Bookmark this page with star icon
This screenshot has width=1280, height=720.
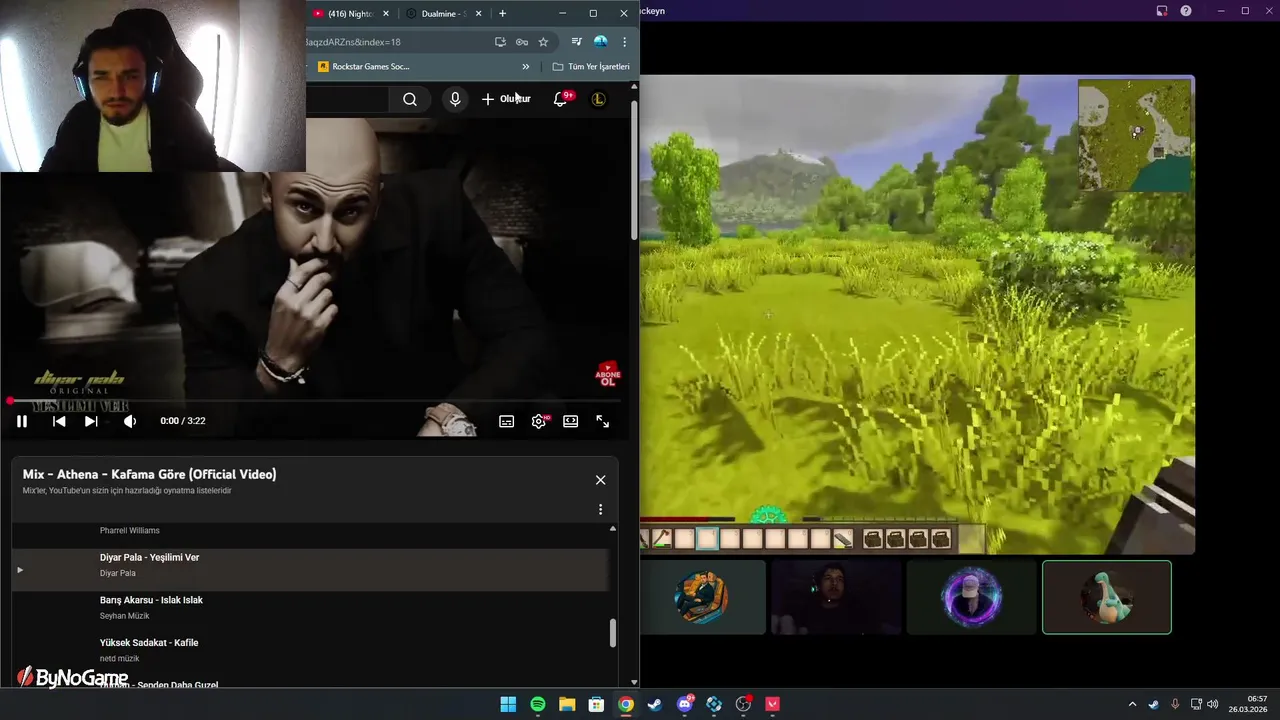click(x=544, y=42)
